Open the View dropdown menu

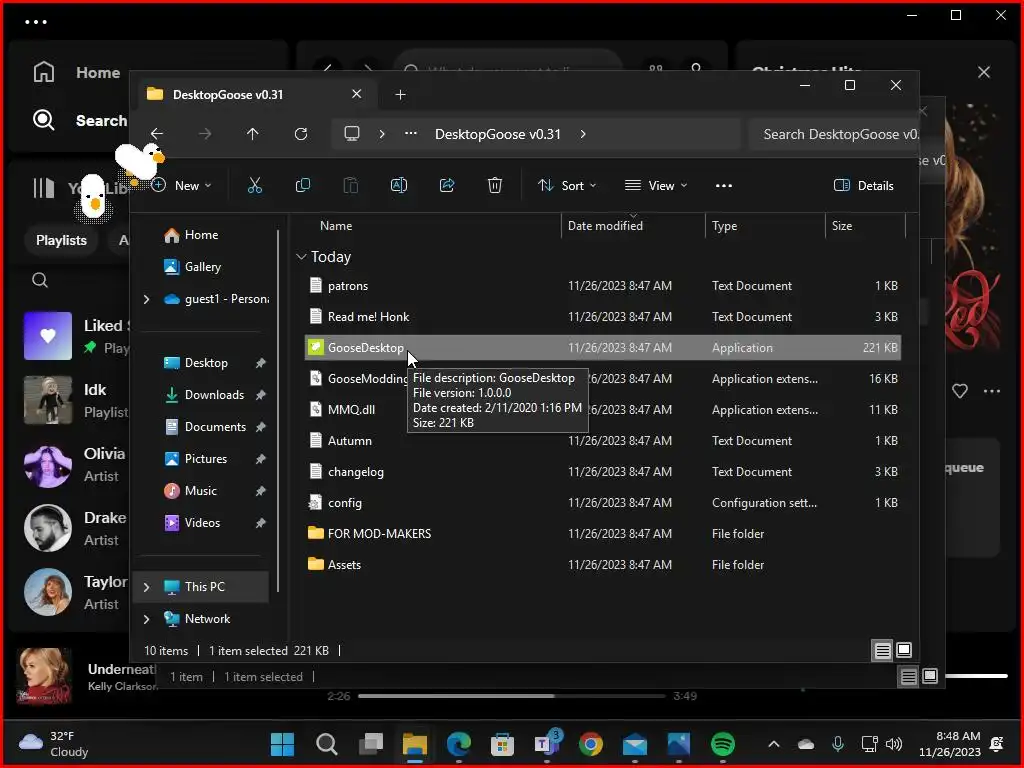(x=655, y=185)
